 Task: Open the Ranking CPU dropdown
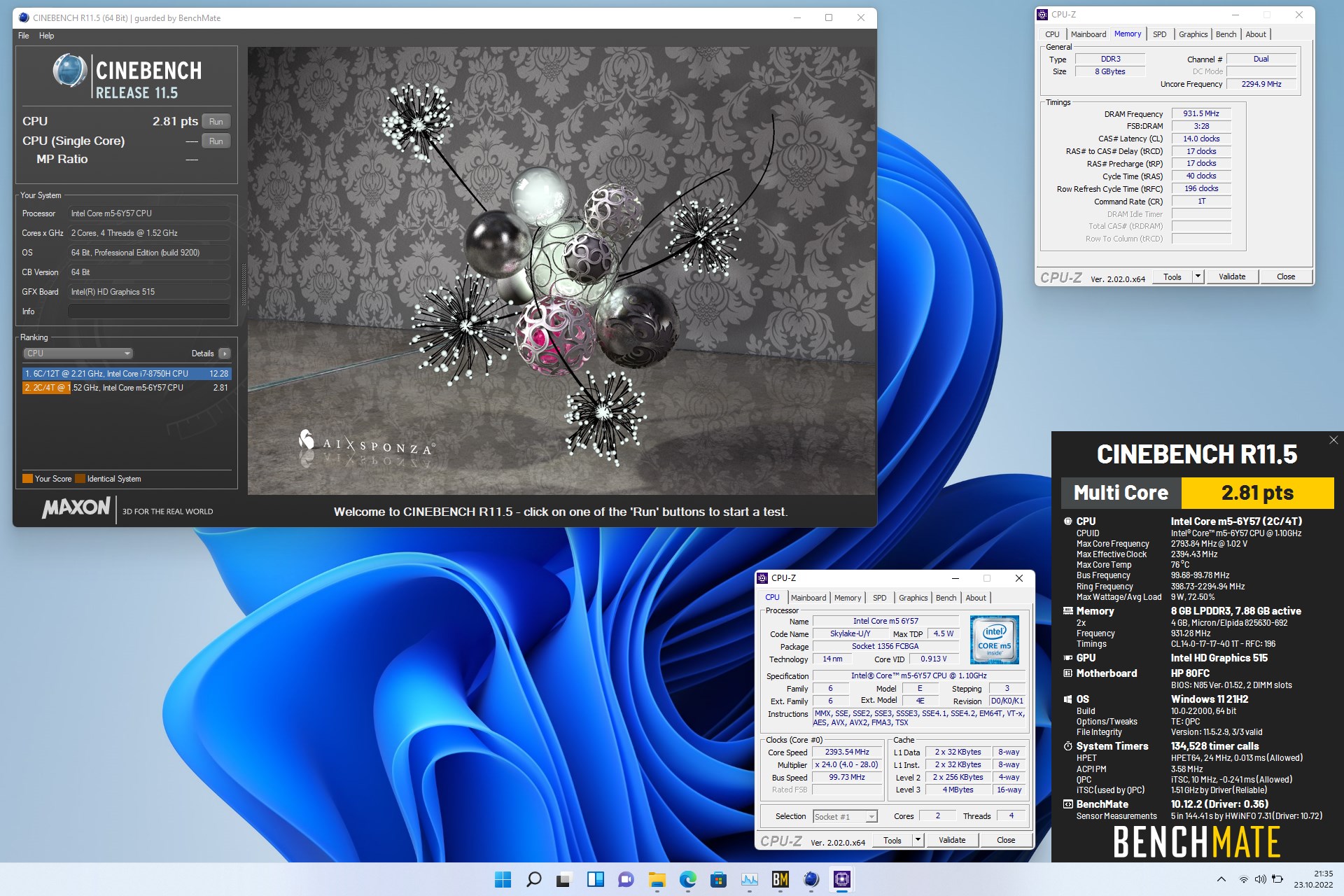[x=78, y=353]
